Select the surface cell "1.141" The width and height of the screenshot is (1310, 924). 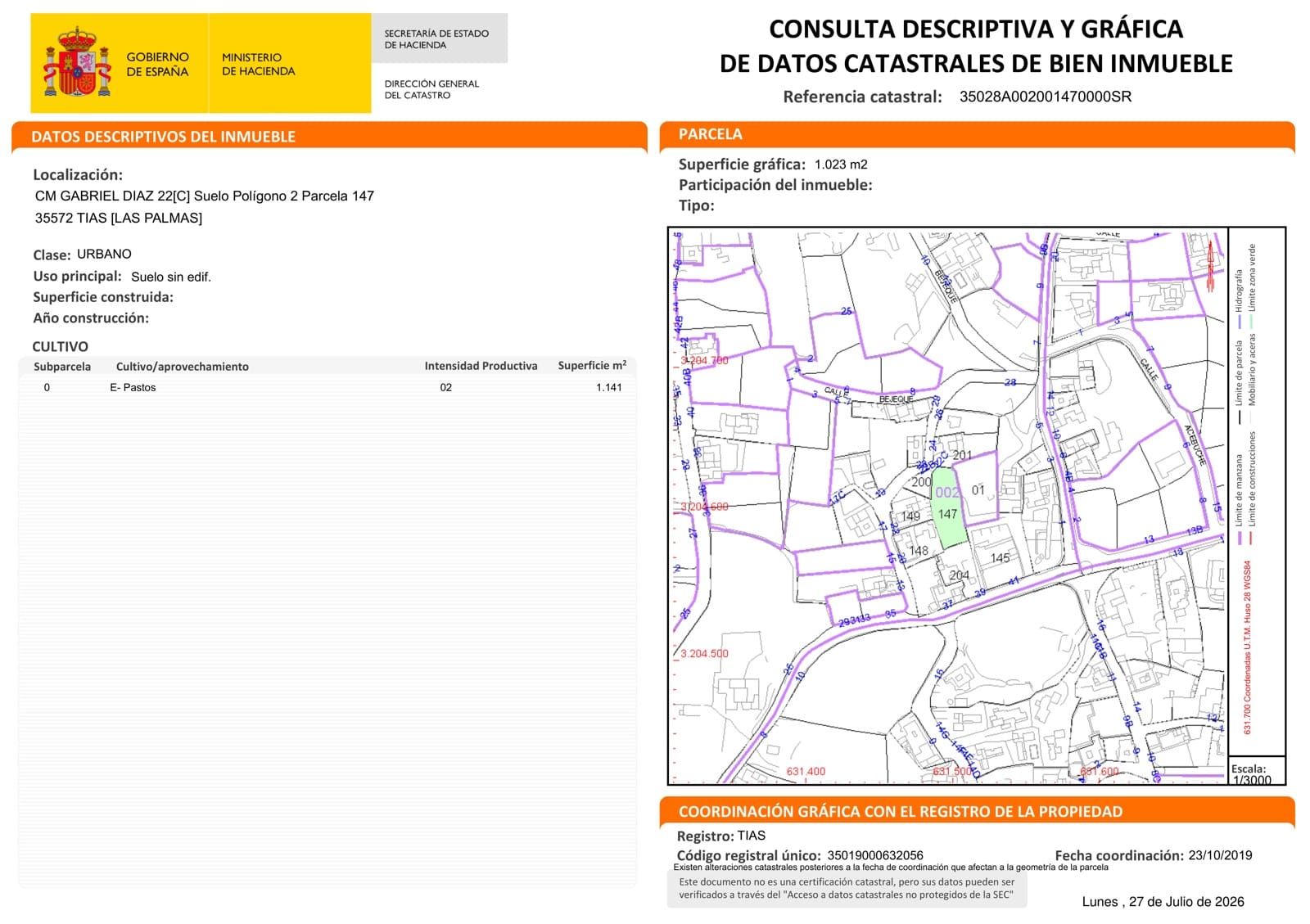click(x=609, y=388)
